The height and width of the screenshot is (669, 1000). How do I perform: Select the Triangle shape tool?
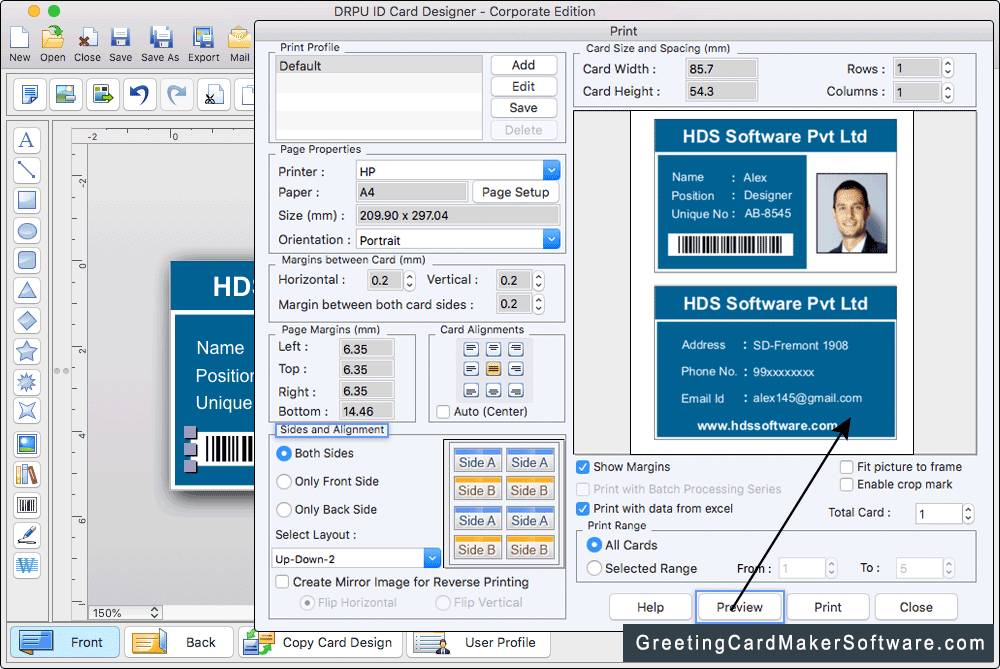pos(27,290)
